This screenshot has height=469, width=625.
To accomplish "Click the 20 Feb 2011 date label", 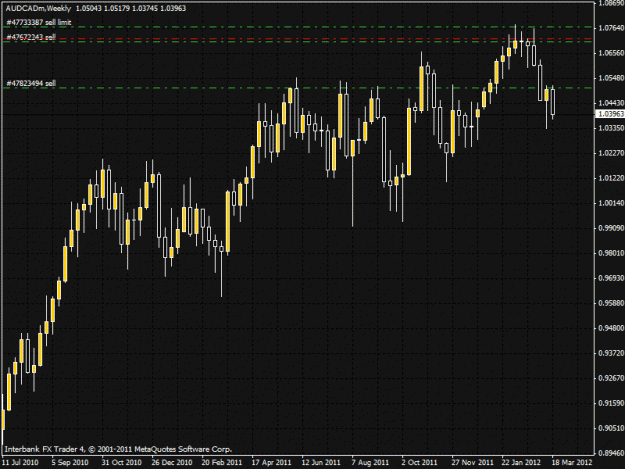I will point(222,462).
